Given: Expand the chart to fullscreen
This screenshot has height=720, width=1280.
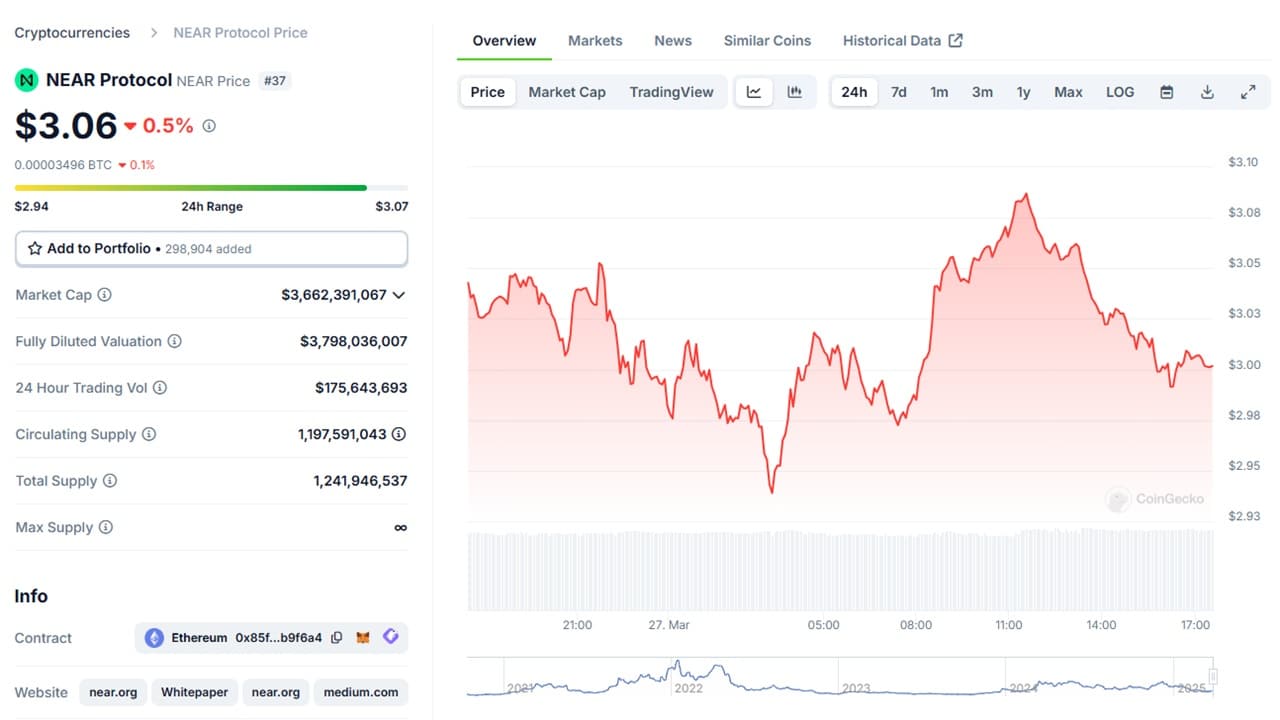Looking at the screenshot, I should [x=1248, y=92].
